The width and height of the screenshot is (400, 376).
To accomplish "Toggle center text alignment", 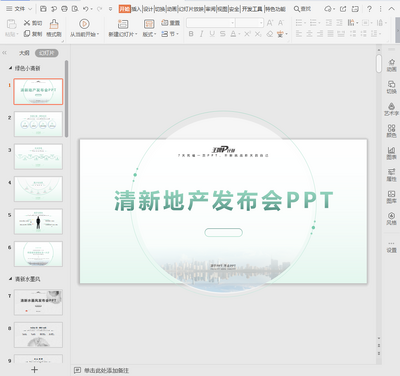I will pyautogui.click(x=310, y=34).
